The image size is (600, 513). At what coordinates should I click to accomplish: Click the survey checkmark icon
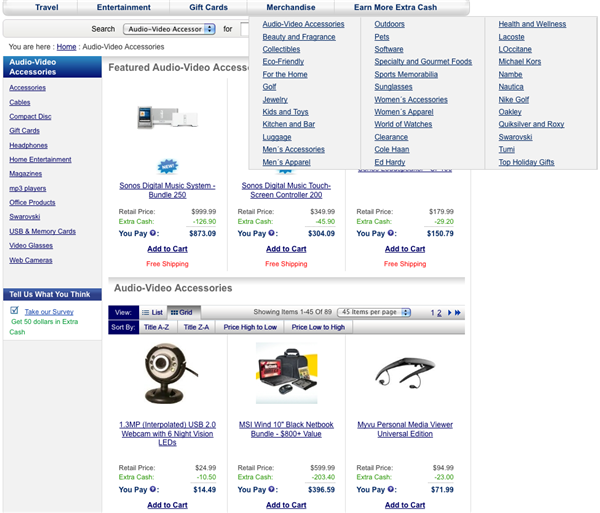[x=15, y=310]
